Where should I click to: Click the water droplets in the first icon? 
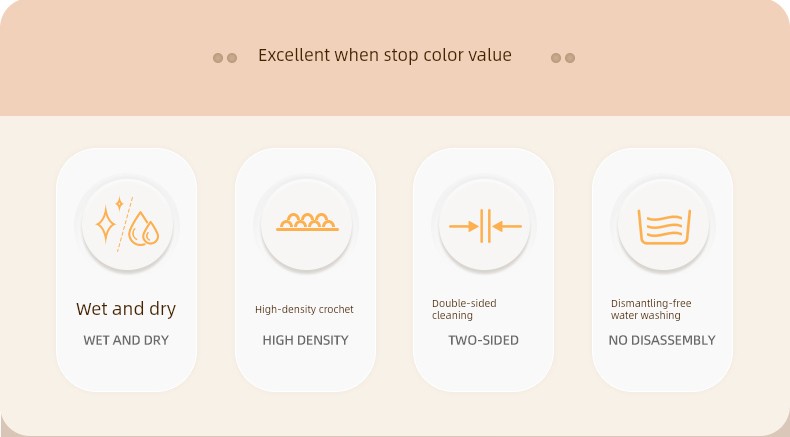click(144, 229)
